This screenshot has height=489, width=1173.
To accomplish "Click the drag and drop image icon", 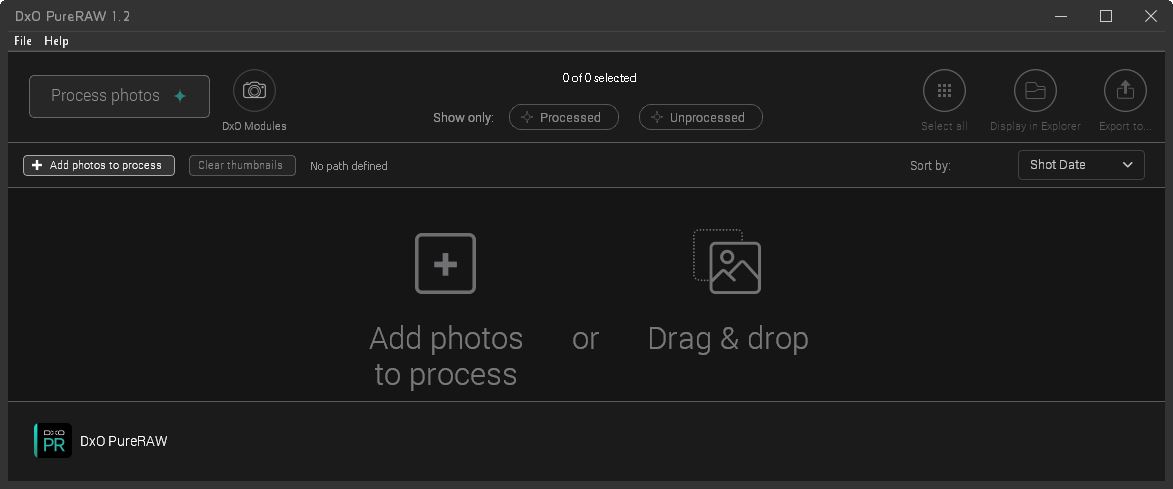I will pos(727,262).
